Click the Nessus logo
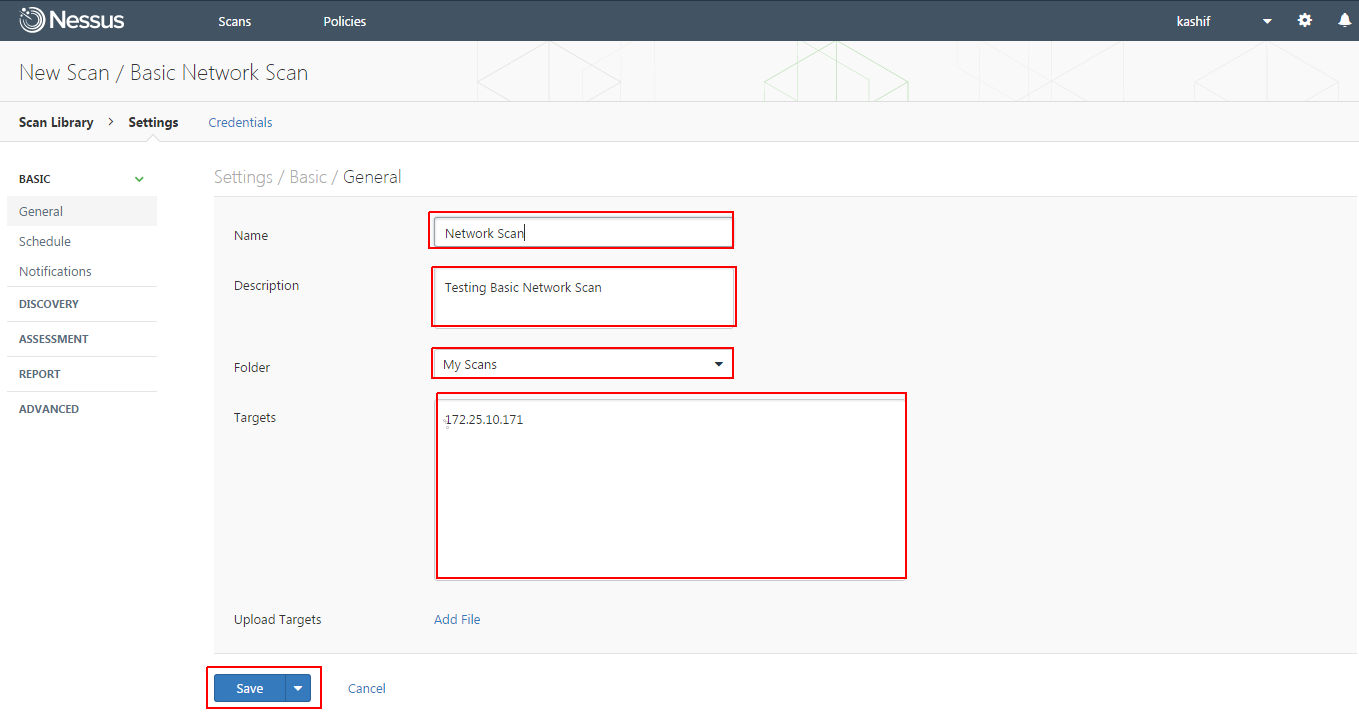Screen dimensions: 1359x723 [71, 20]
